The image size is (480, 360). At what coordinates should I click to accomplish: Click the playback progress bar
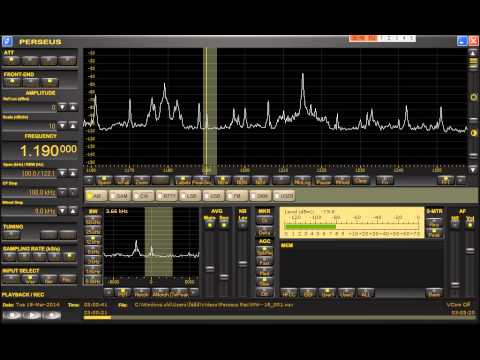pyautogui.click(x=279, y=318)
